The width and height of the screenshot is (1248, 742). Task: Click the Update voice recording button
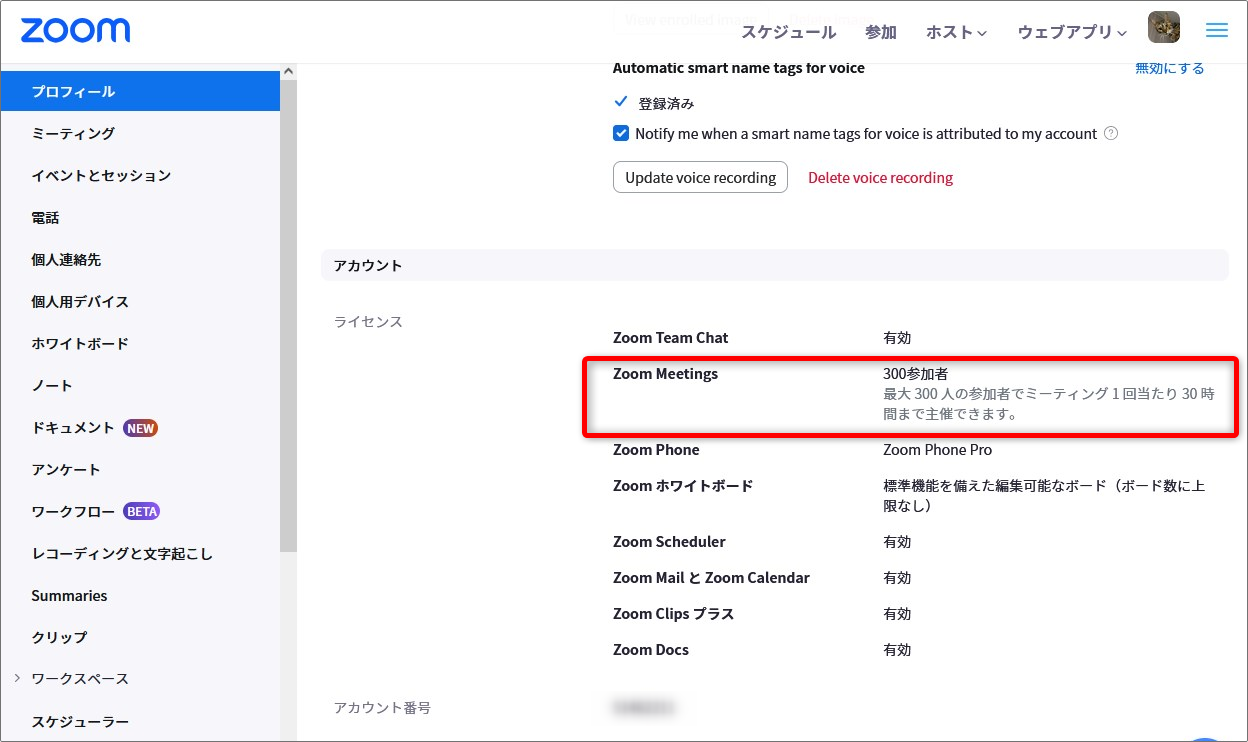[700, 177]
